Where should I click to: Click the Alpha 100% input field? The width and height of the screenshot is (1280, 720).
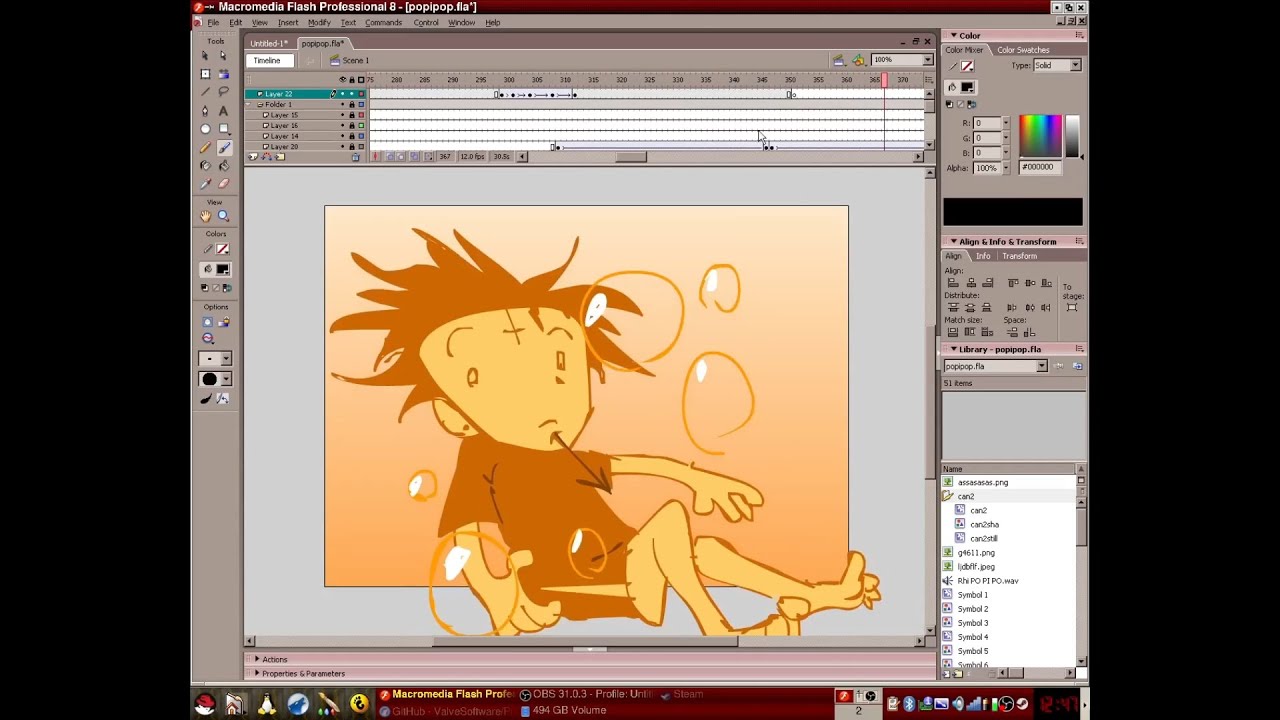point(985,168)
